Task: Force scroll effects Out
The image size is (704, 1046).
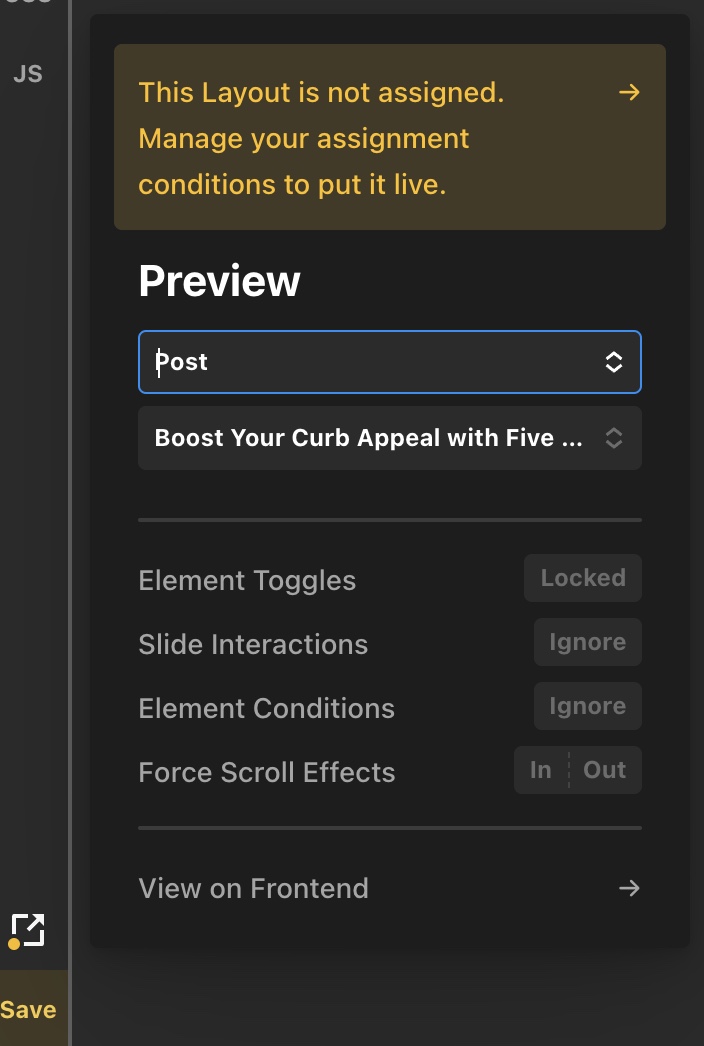Action: [x=605, y=770]
